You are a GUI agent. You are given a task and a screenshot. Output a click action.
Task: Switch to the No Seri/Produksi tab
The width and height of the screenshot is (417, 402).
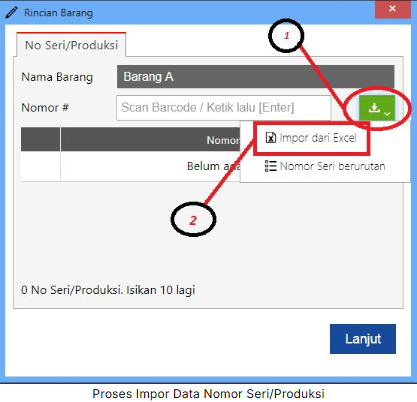point(71,45)
